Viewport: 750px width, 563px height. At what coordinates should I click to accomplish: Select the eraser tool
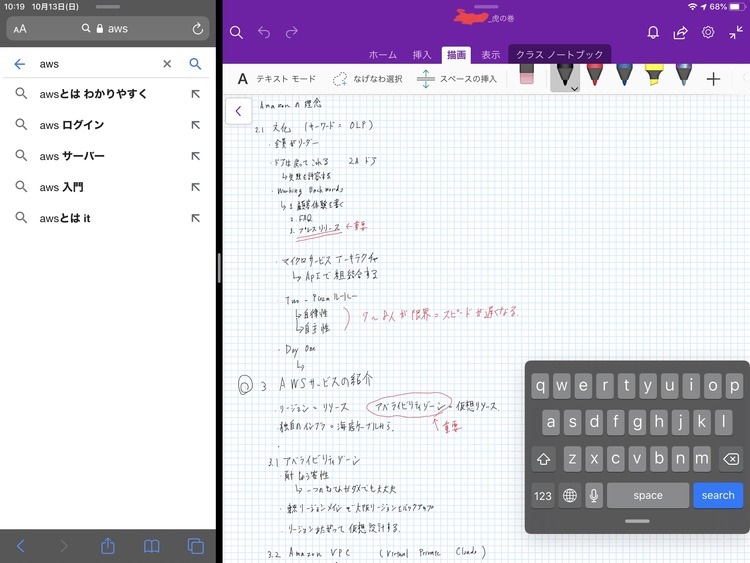pyautogui.click(x=526, y=75)
